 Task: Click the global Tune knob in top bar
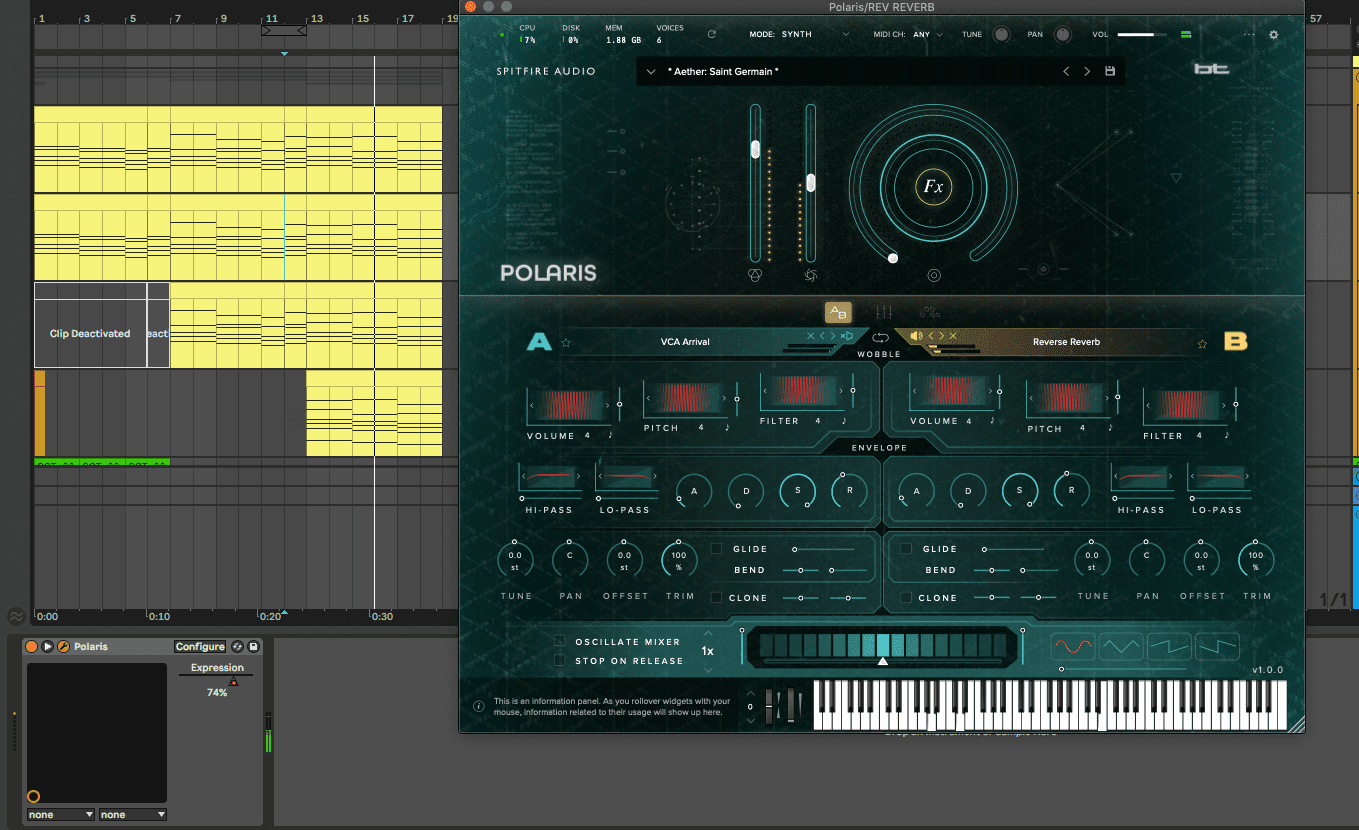point(1001,34)
